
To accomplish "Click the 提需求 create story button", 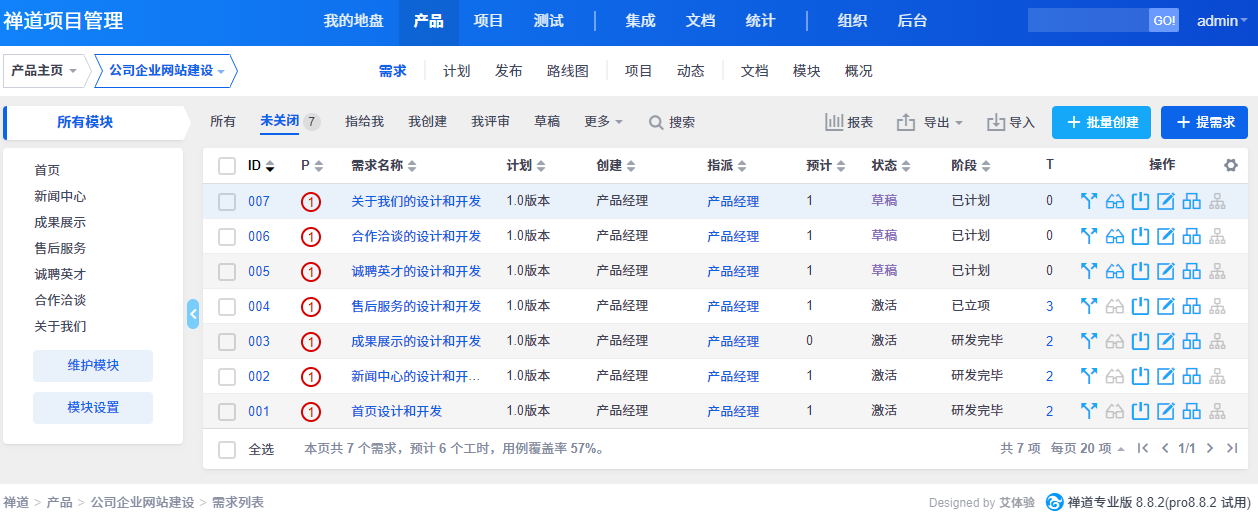I will (x=1204, y=122).
